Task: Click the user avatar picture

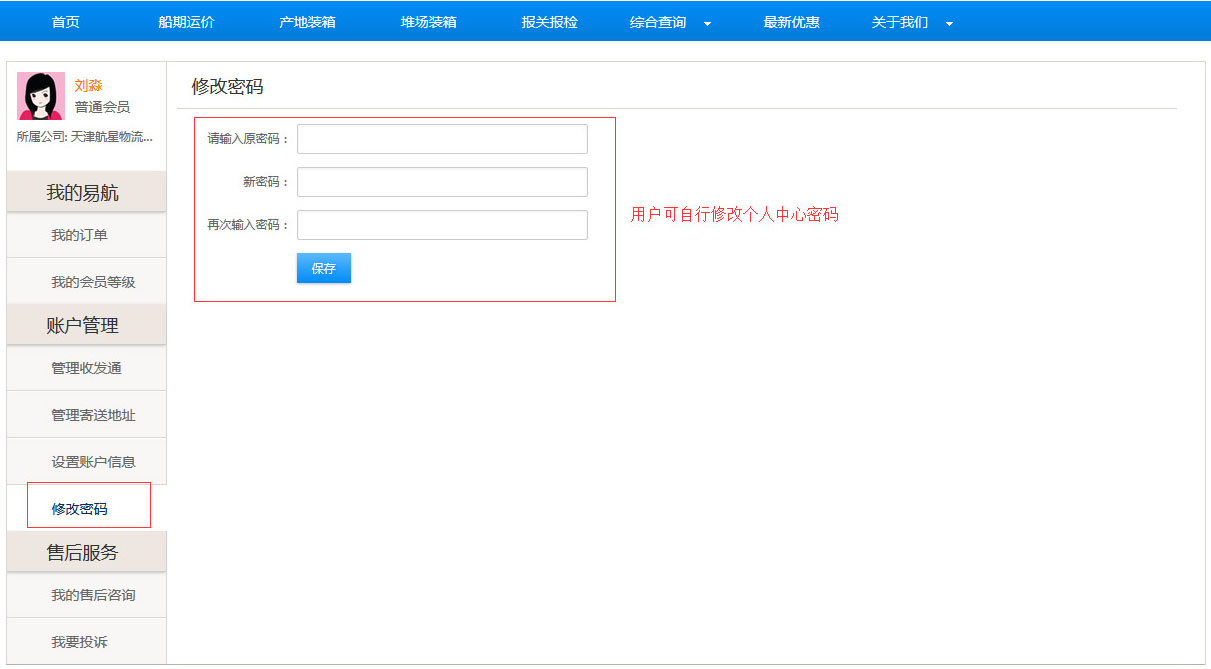Action: 41,96
